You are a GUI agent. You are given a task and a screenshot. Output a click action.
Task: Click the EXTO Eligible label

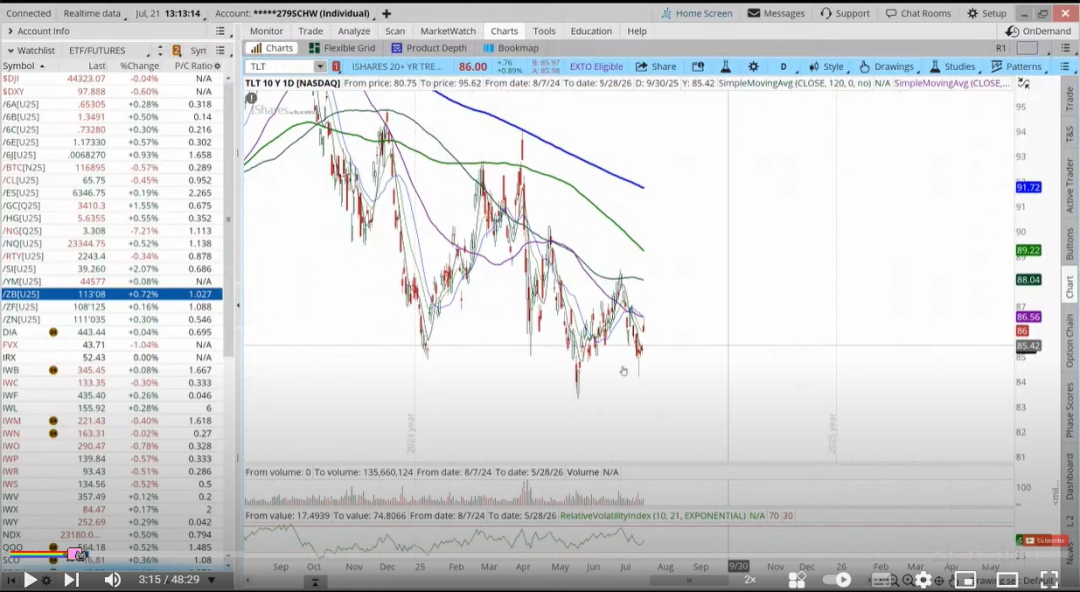(596, 66)
